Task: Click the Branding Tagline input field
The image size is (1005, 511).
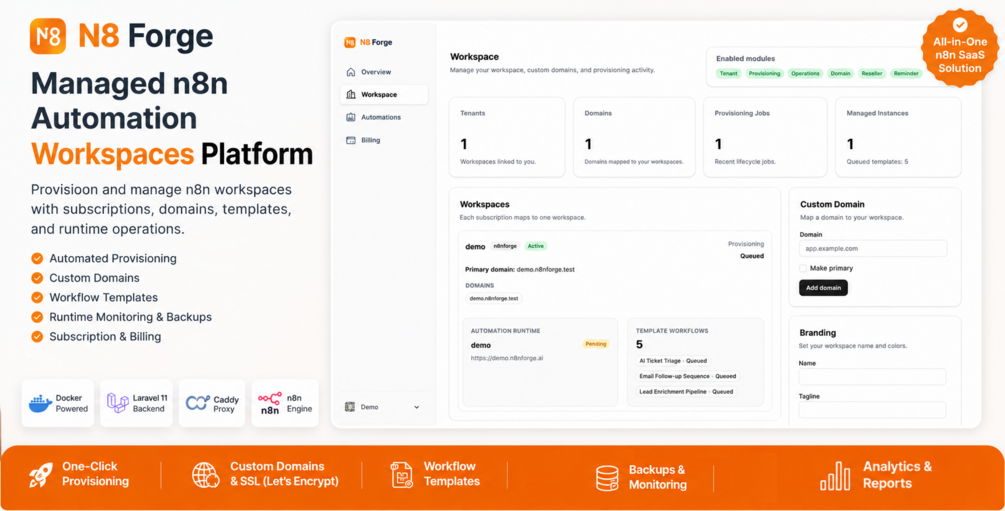Action: [872, 410]
